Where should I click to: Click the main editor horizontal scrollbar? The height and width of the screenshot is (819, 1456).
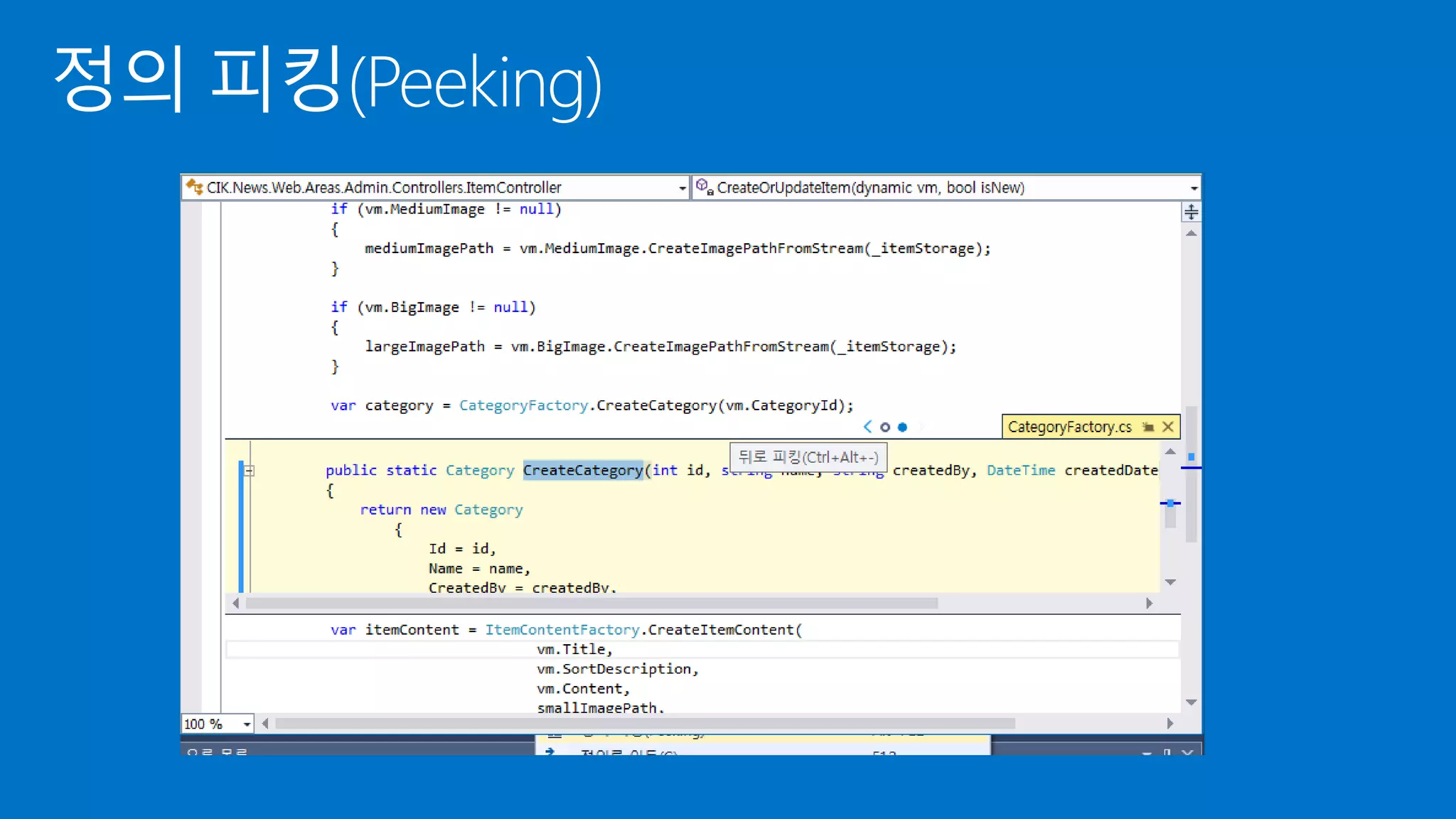(644, 723)
